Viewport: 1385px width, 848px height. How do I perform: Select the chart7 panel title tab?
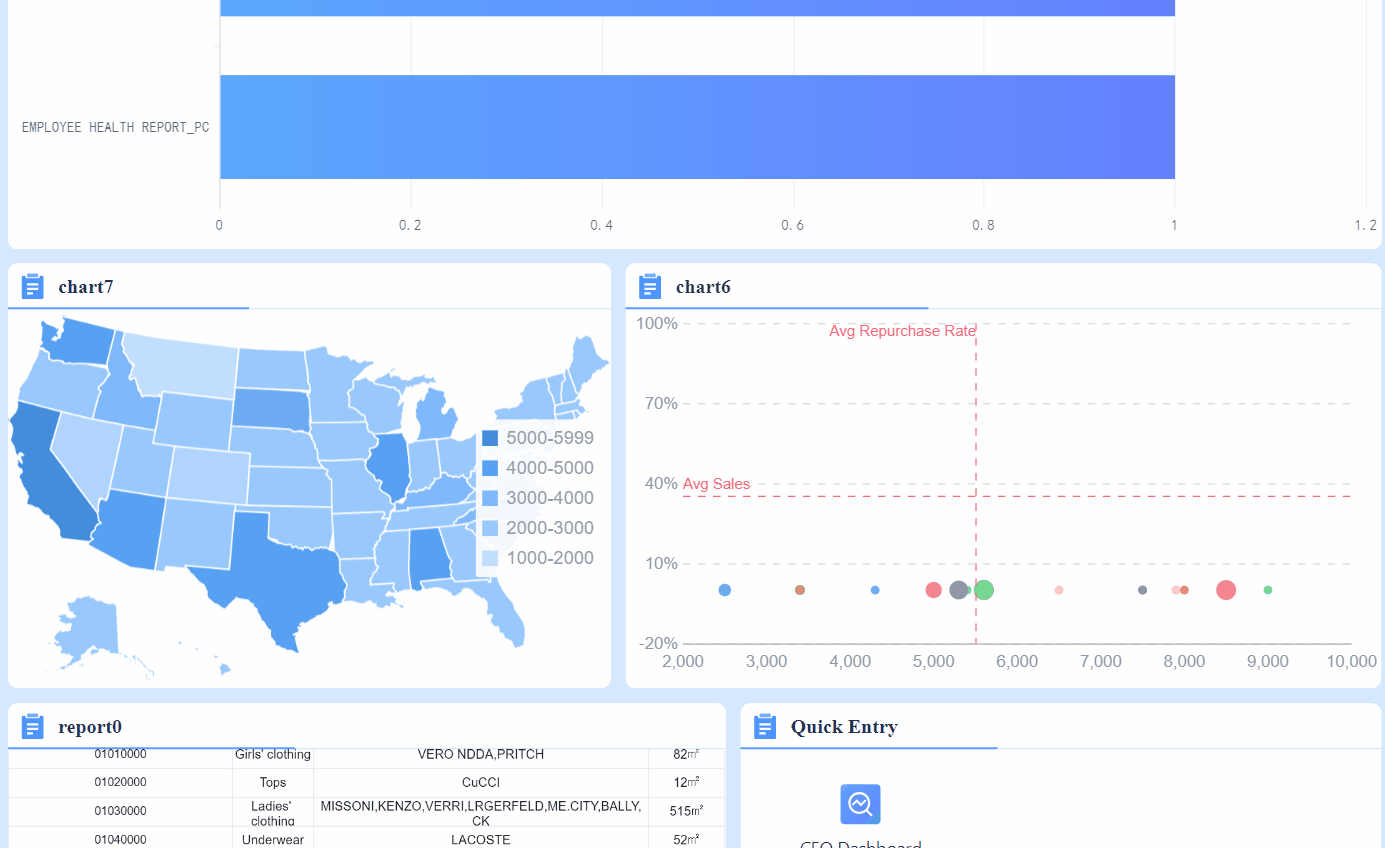pos(85,285)
